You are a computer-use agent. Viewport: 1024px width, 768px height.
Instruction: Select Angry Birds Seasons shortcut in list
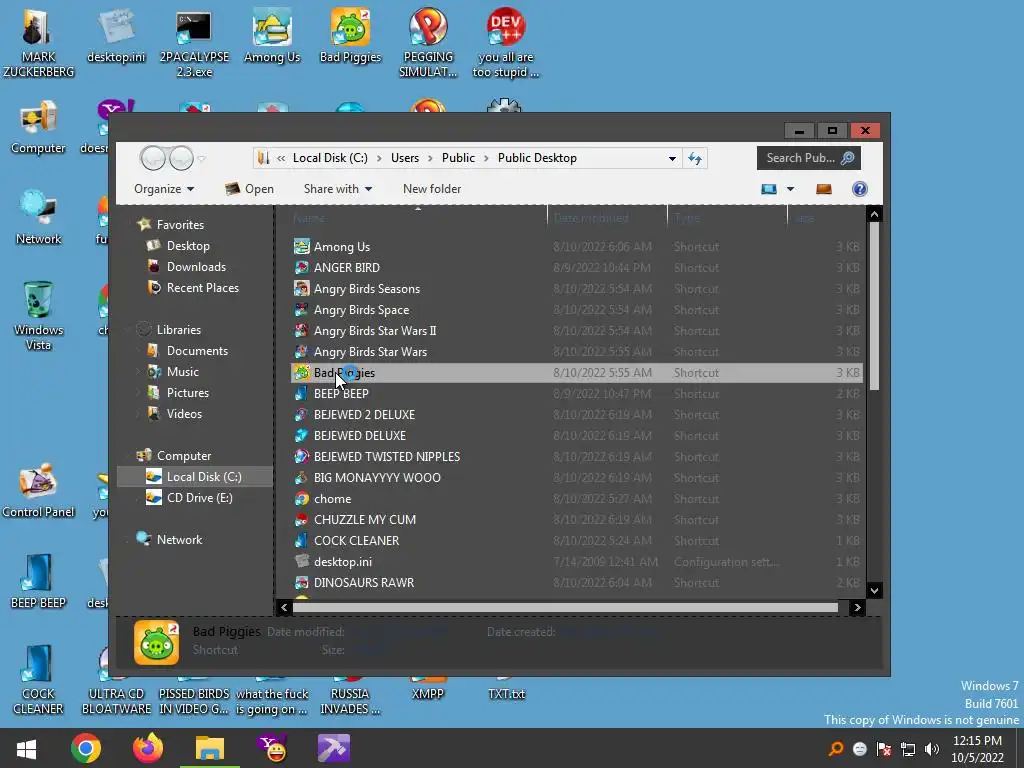click(x=577, y=289)
